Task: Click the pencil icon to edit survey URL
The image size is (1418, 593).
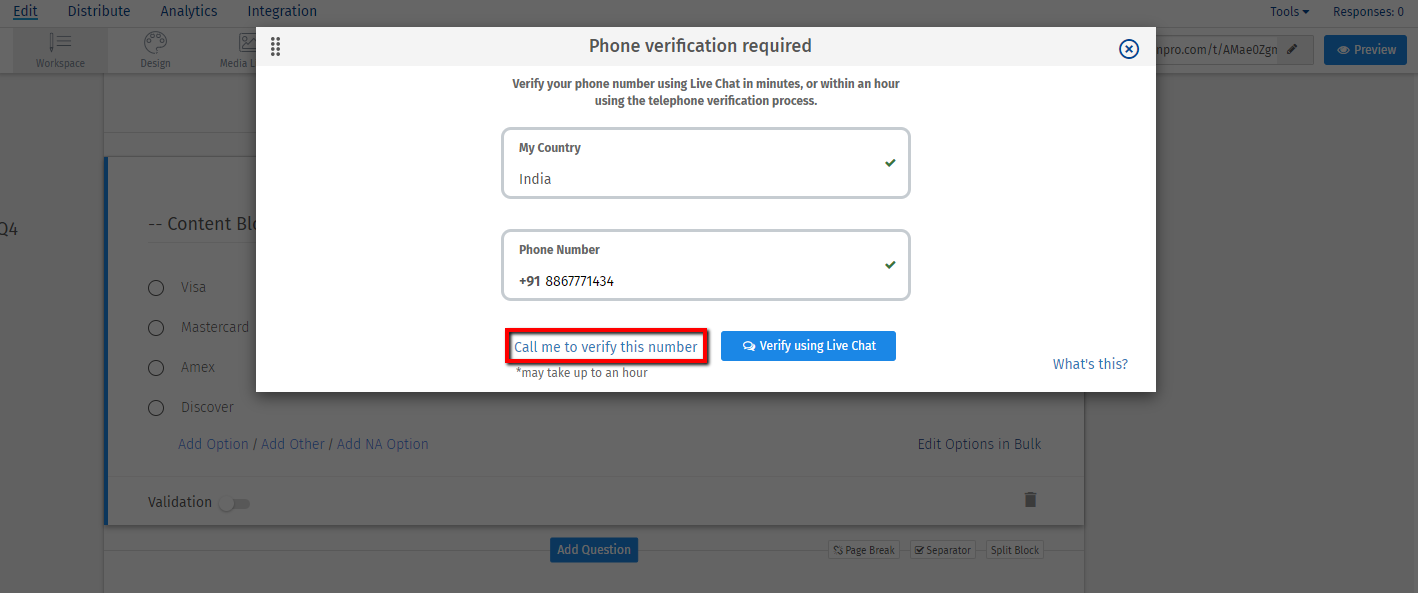Action: (x=1293, y=49)
